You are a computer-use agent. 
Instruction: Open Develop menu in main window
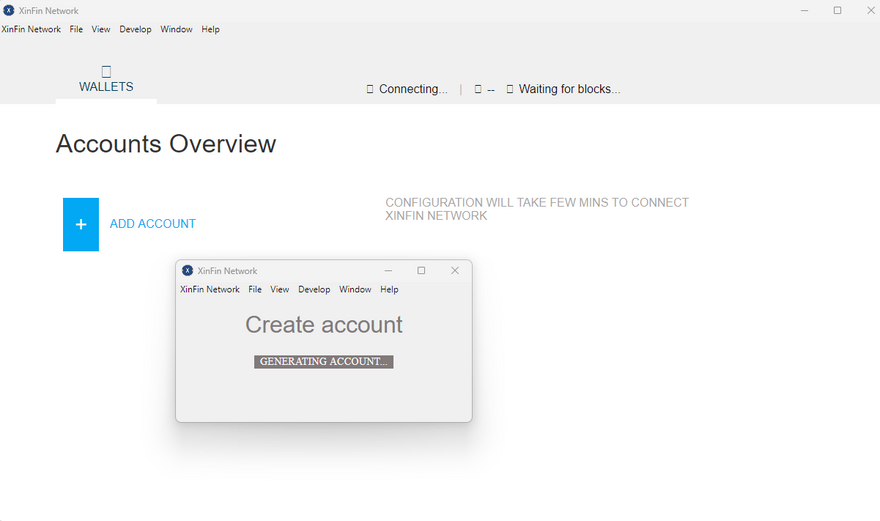(135, 29)
